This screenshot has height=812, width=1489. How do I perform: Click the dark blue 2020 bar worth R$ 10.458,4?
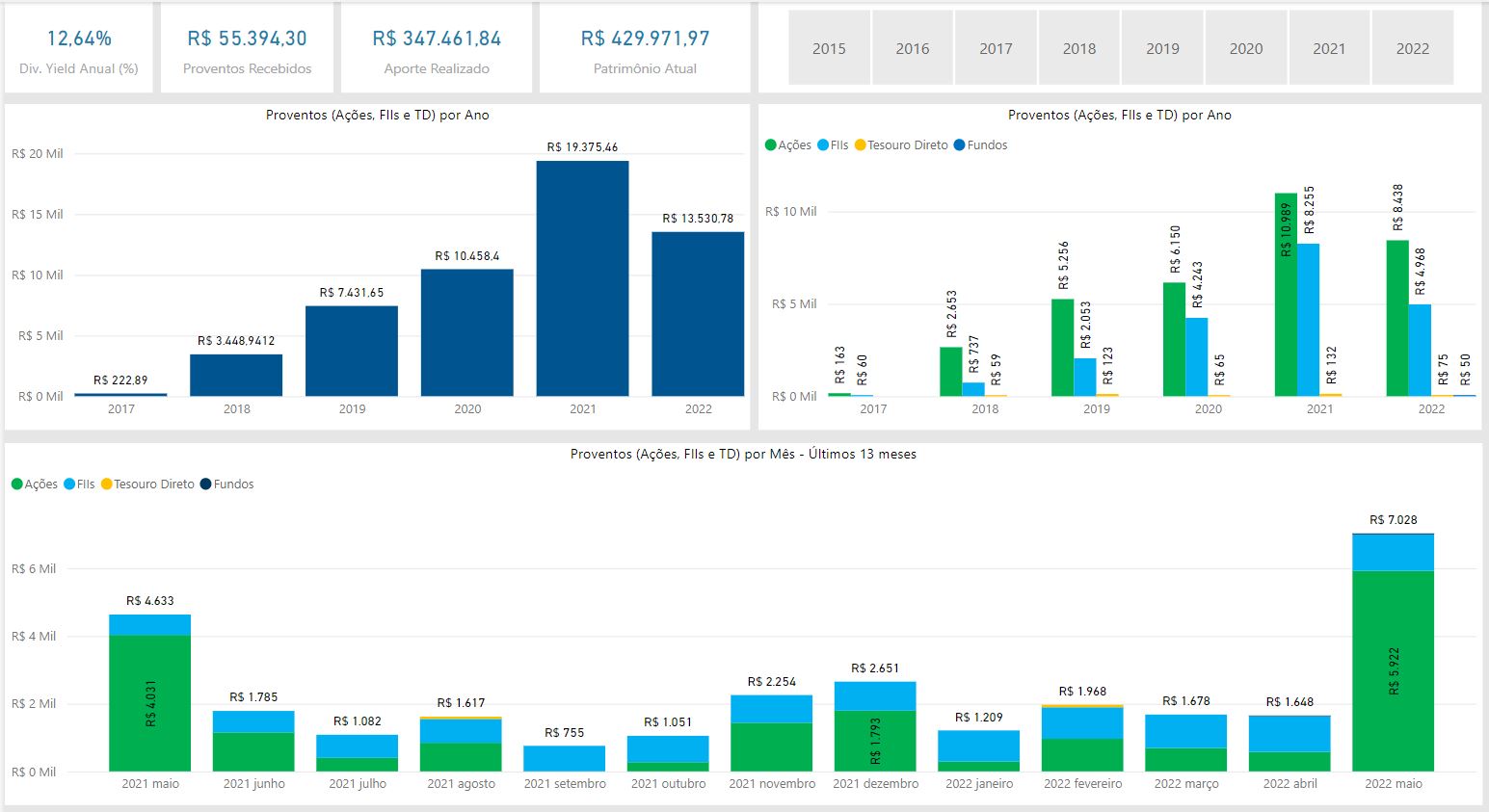point(467,332)
